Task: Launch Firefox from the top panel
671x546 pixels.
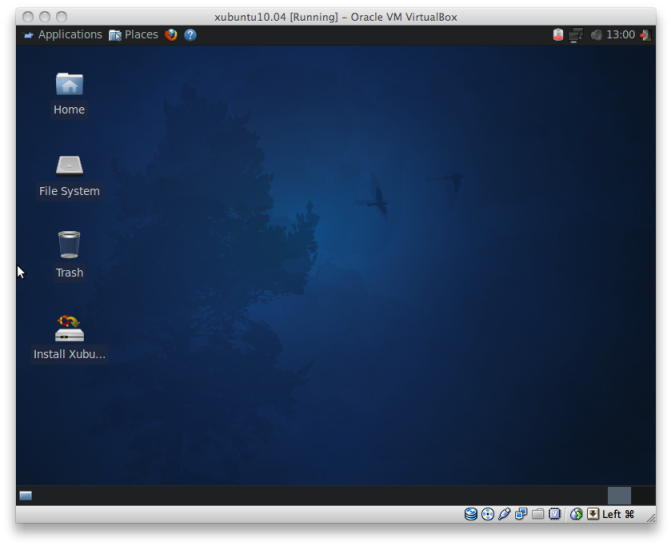Action: point(171,35)
